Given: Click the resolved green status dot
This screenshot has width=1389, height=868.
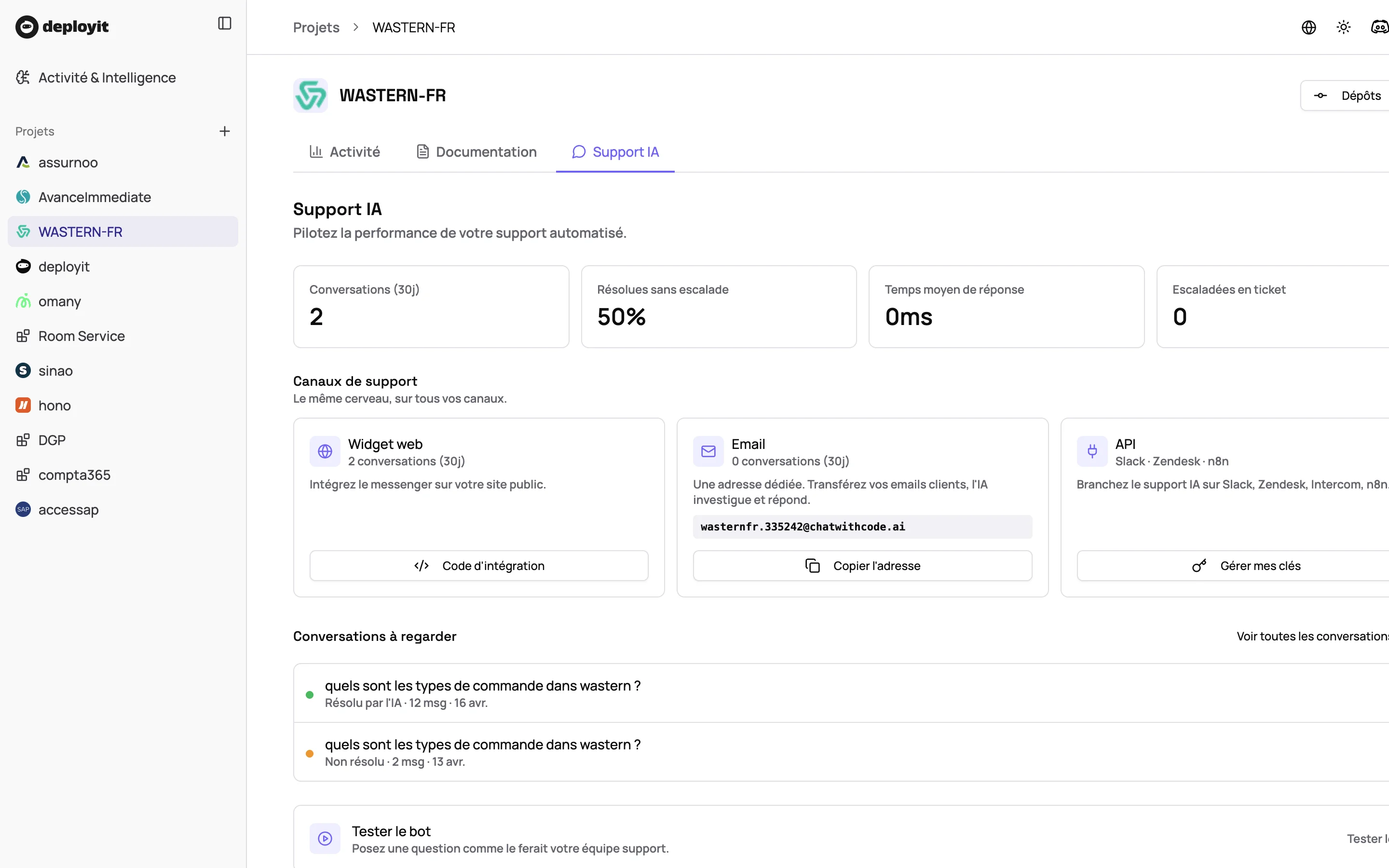Looking at the screenshot, I should tap(310, 694).
